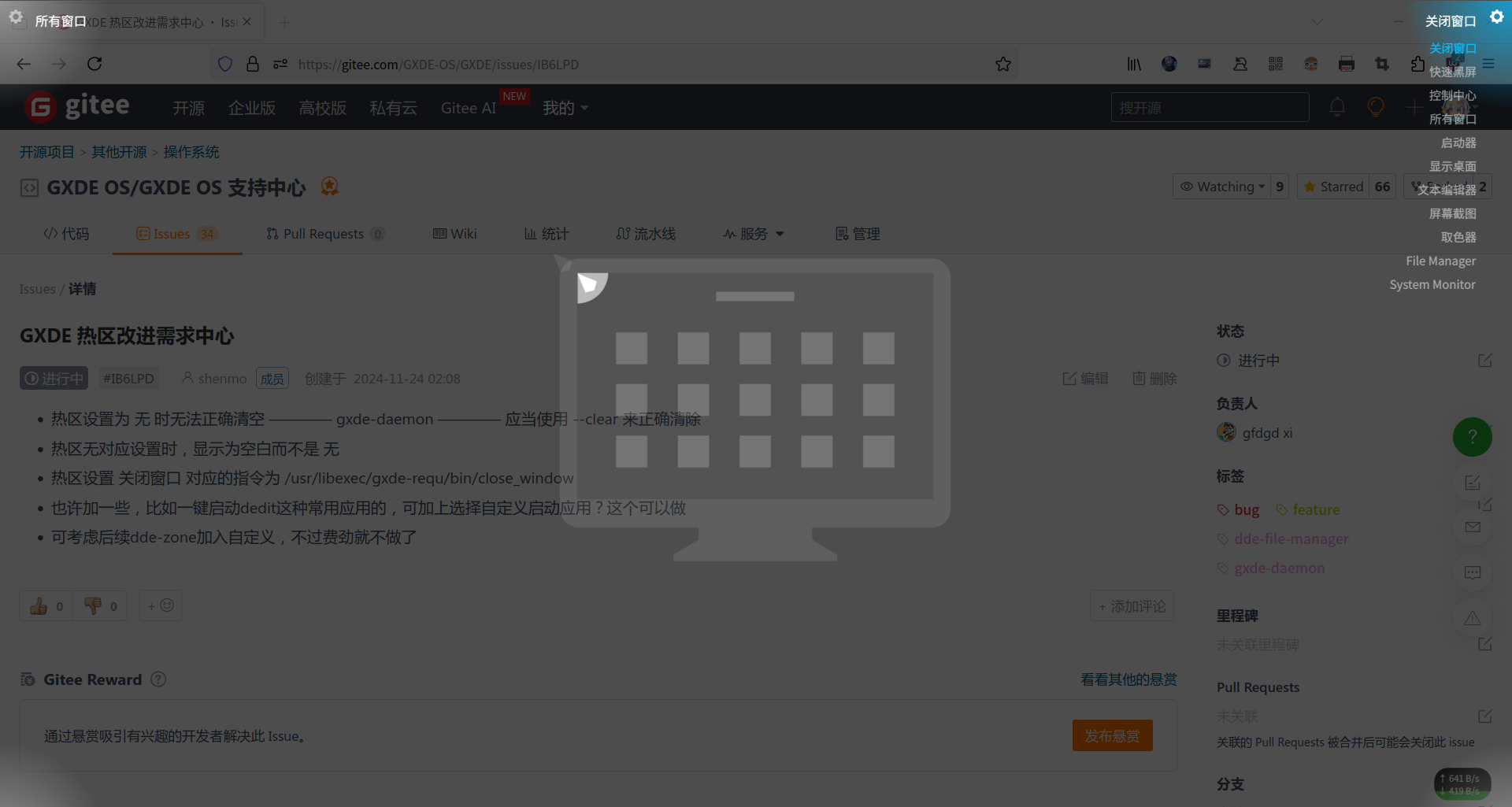Open the browser tab list chevron
This screenshot has height=807, width=1512.
(1317, 22)
